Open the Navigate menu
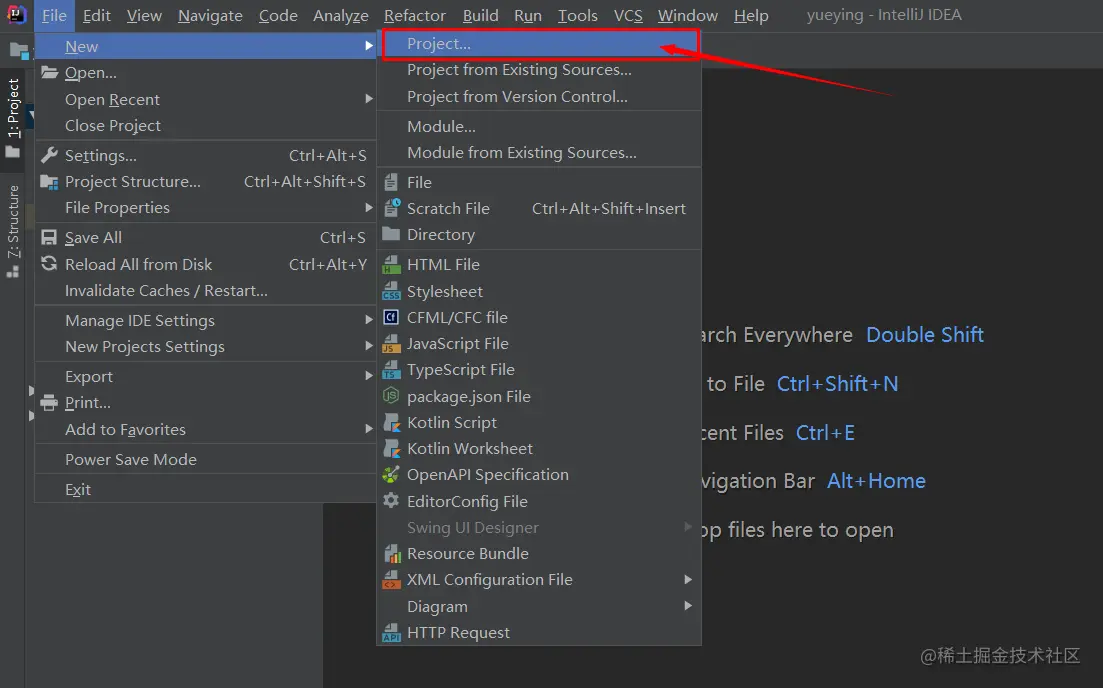 pos(210,15)
